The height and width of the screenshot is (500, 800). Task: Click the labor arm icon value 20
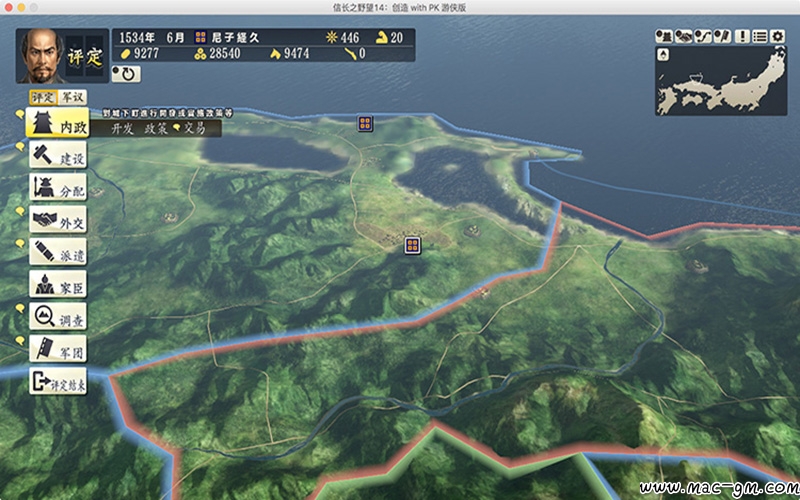click(x=397, y=37)
